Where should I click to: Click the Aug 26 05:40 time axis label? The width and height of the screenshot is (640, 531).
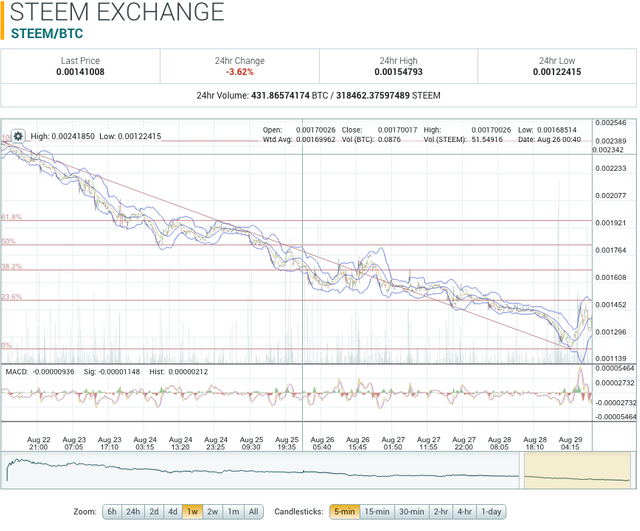coord(322,443)
